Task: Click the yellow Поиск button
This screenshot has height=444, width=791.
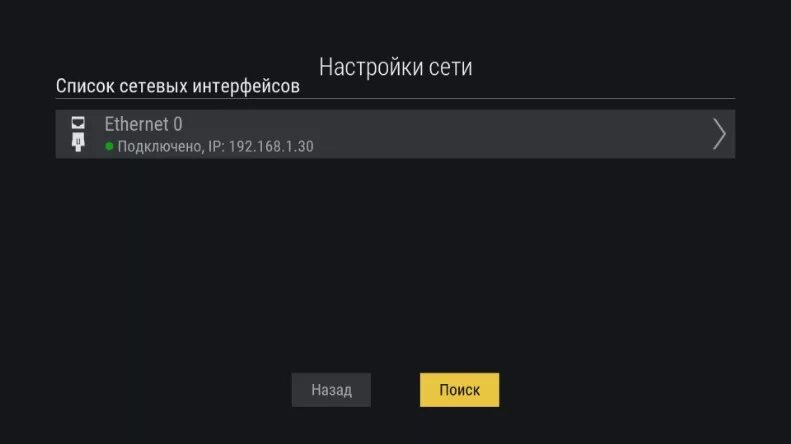Action: tap(459, 390)
